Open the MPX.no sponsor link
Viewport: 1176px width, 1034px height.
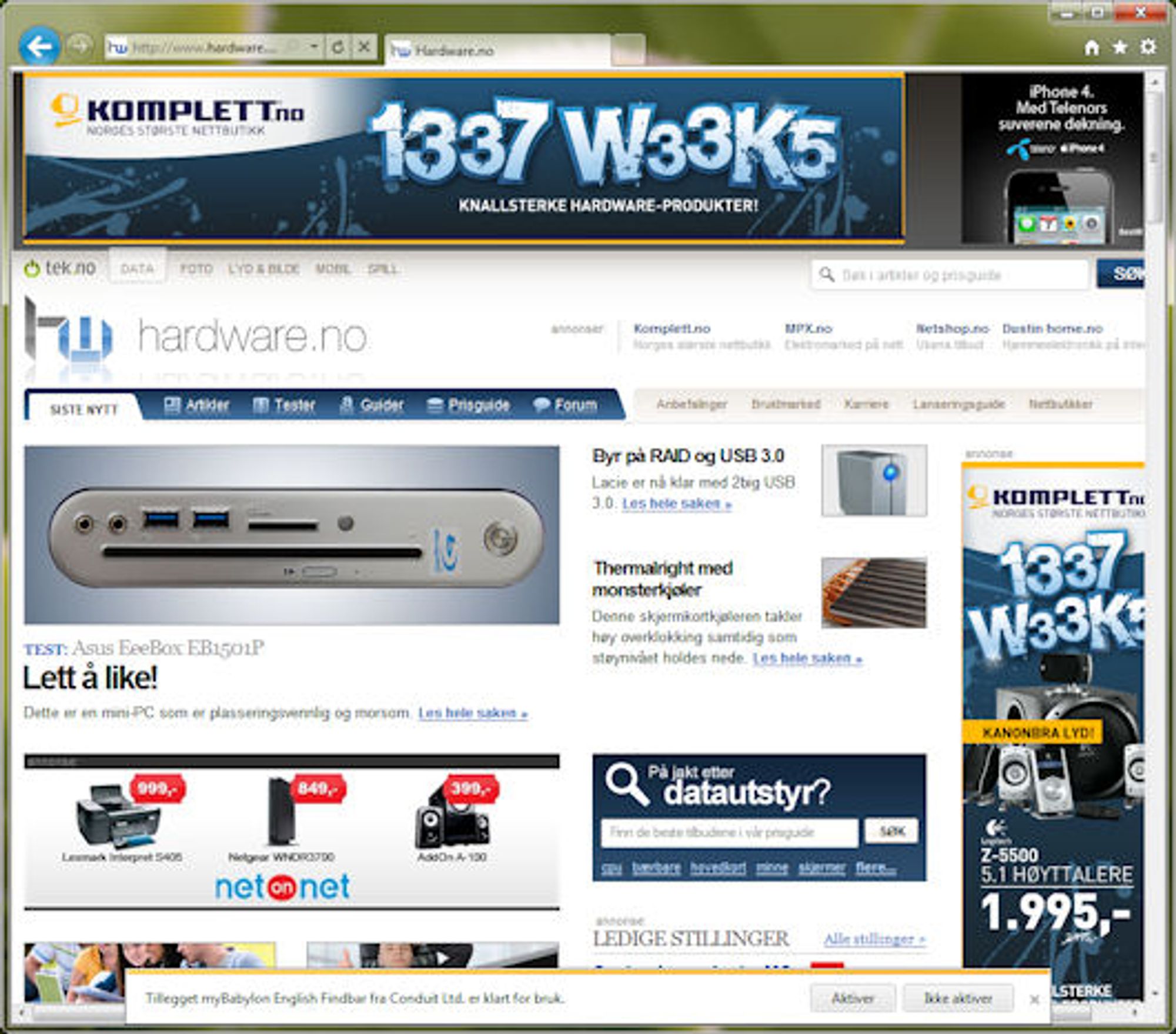coord(808,328)
